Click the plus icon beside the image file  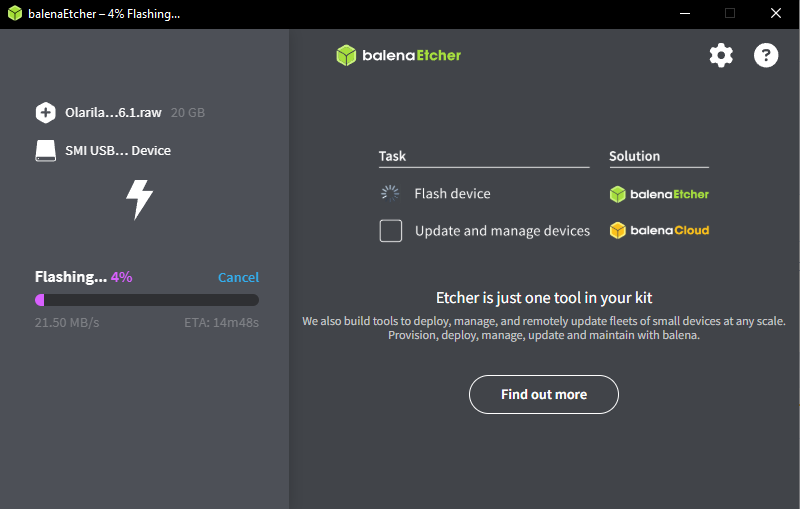pos(45,112)
